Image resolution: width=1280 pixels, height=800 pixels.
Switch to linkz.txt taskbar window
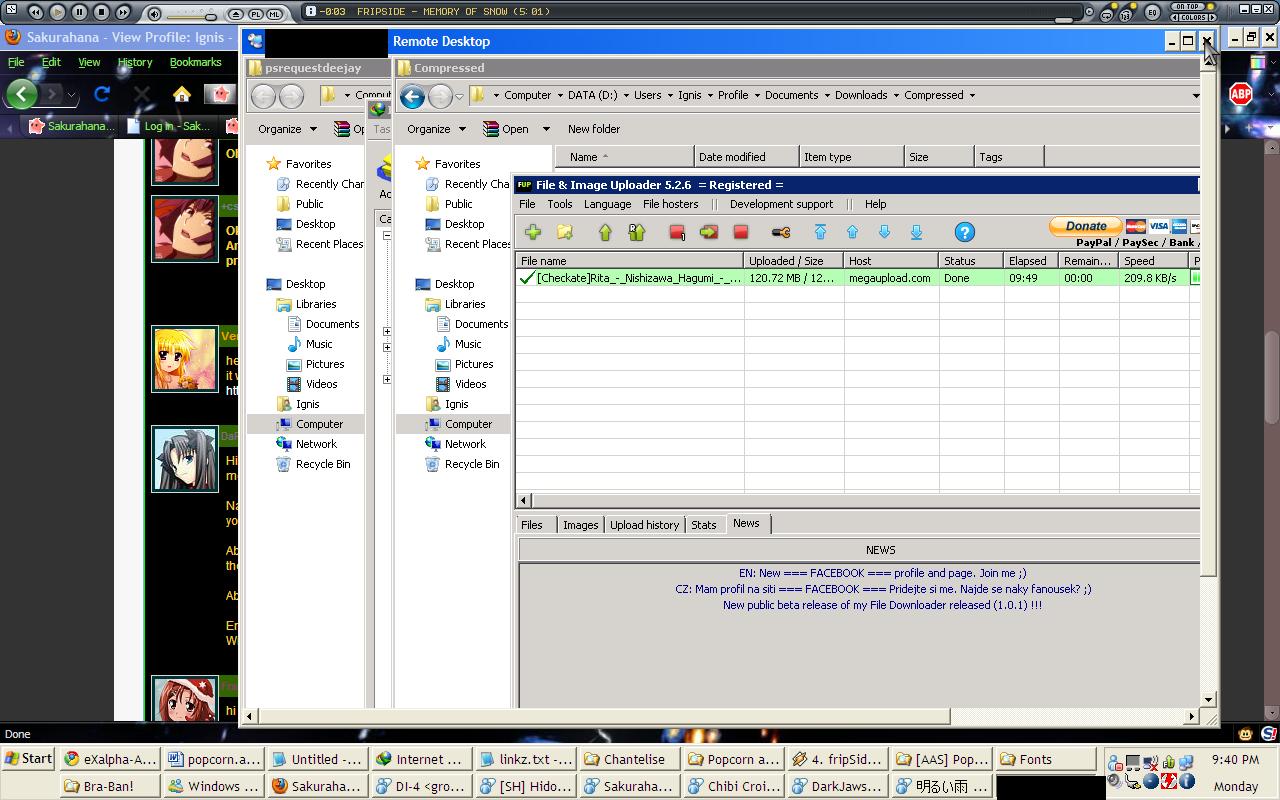click(527, 759)
